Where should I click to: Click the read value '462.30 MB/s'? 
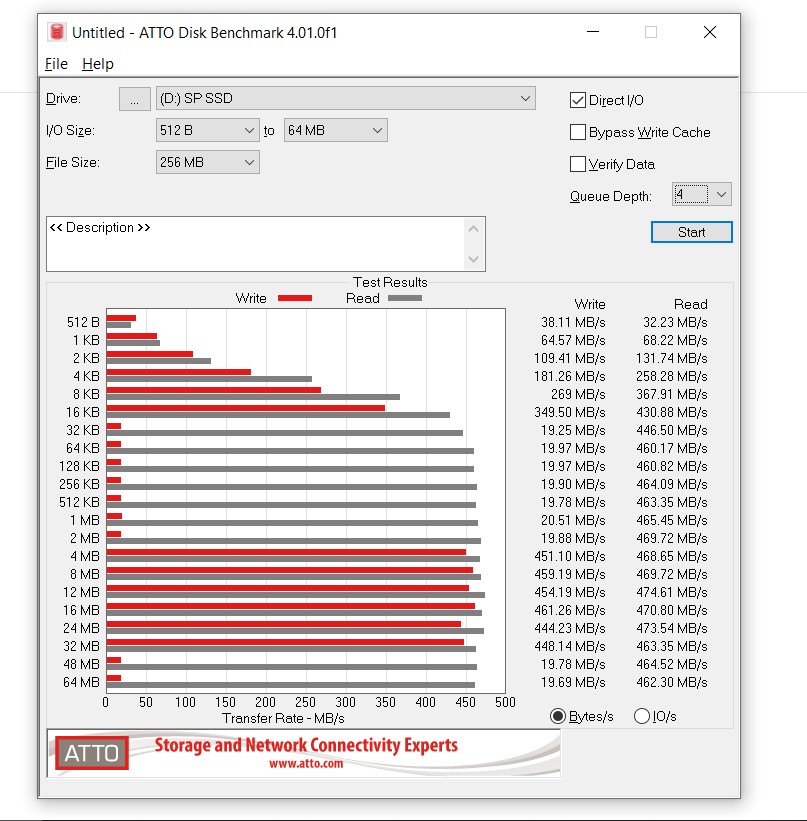[671, 682]
